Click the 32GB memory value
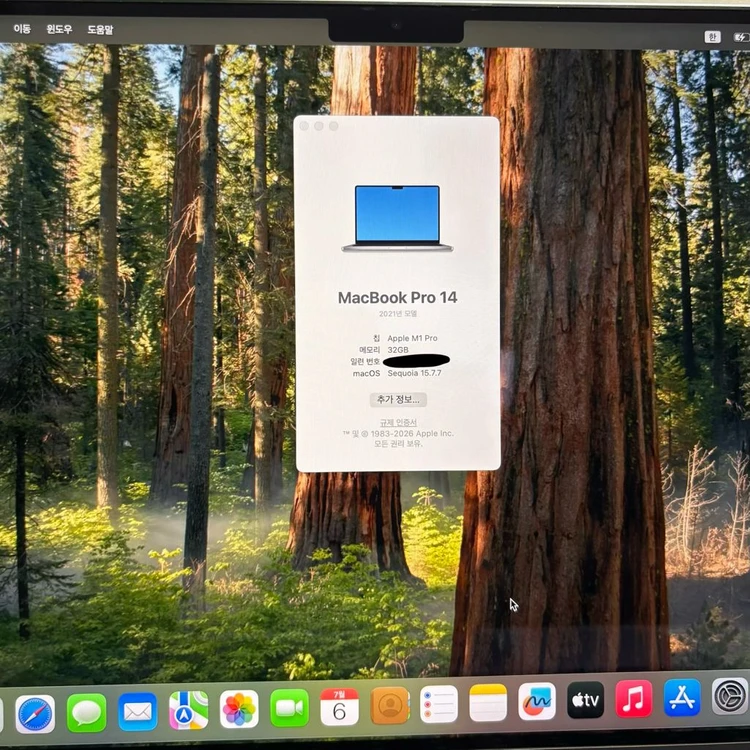 [x=398, y=350]
